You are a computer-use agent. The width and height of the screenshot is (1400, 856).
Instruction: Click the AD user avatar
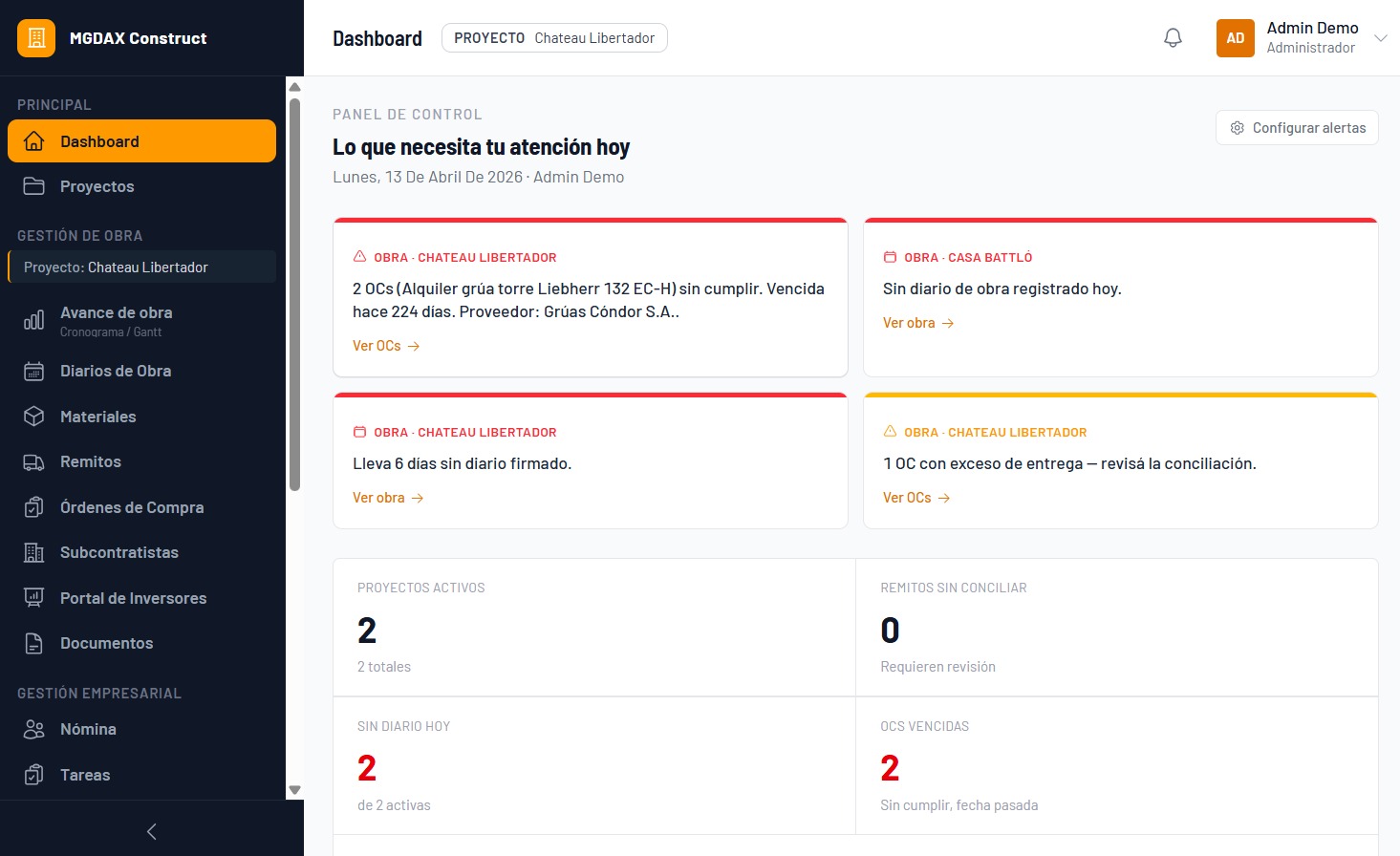pos(1235,38)
